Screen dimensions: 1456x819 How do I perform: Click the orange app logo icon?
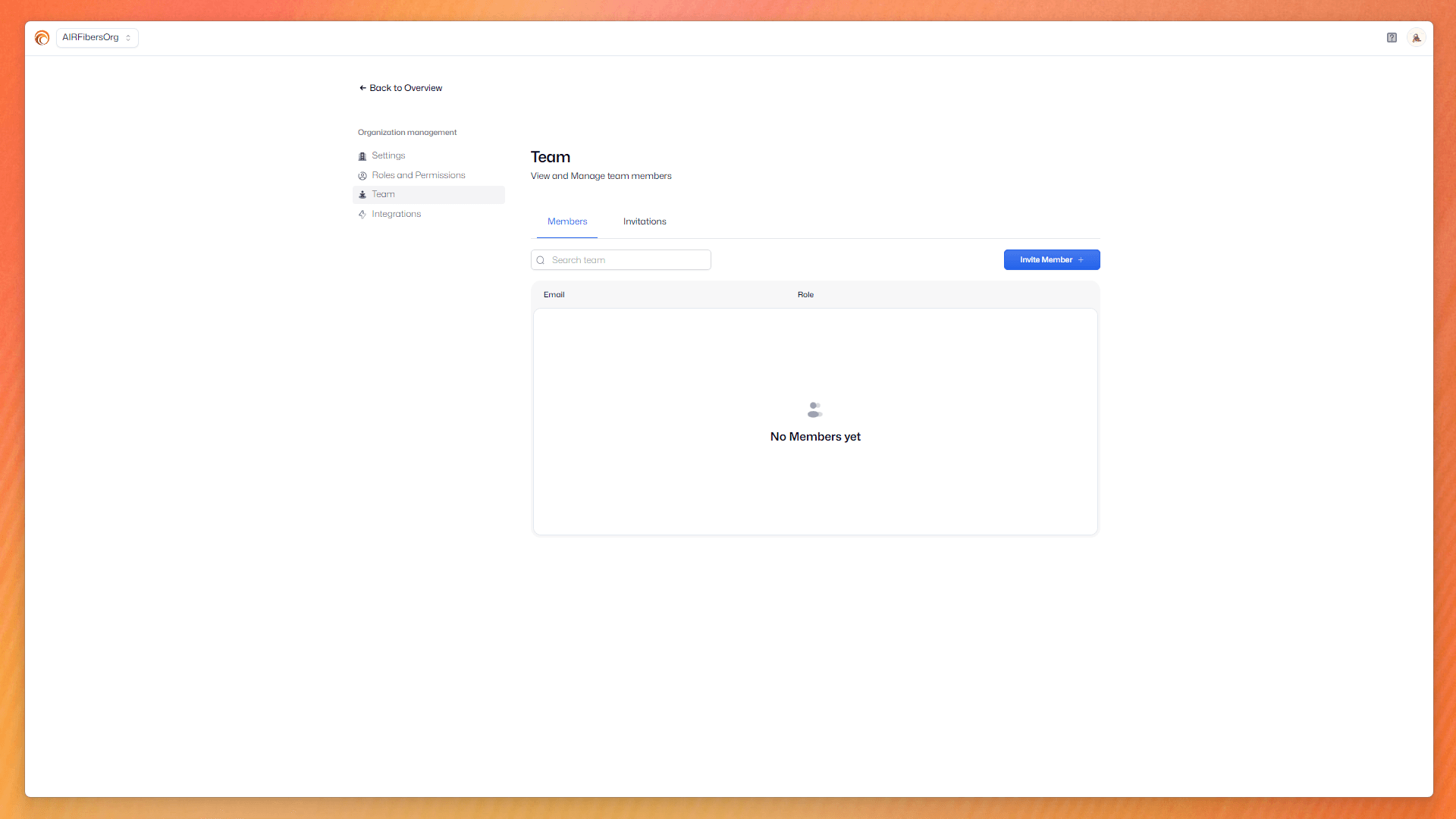(42, 38)
